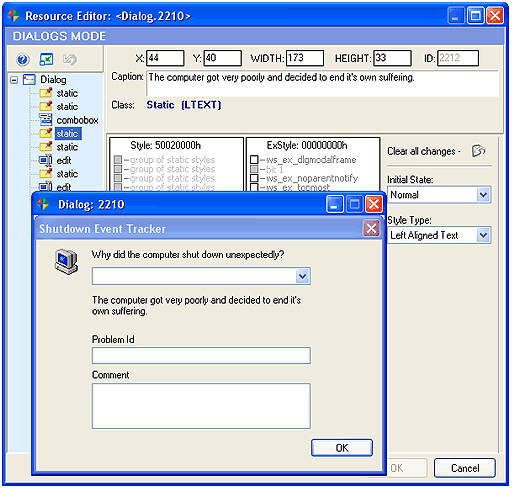Click the Cancel button
The image size is (512, 489).
click(x=465, y=468)
